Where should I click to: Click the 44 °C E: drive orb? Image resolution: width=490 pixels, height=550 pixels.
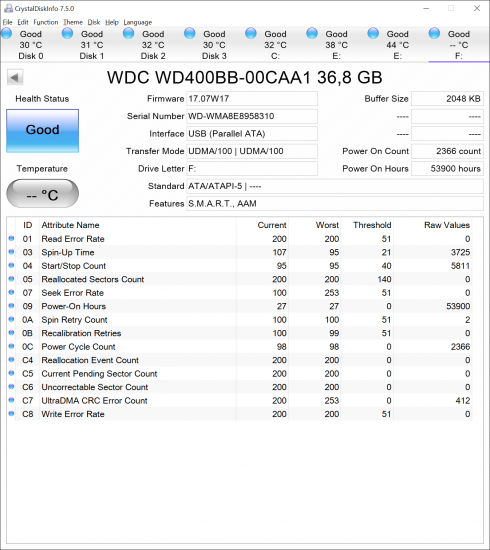pos(373,34)
